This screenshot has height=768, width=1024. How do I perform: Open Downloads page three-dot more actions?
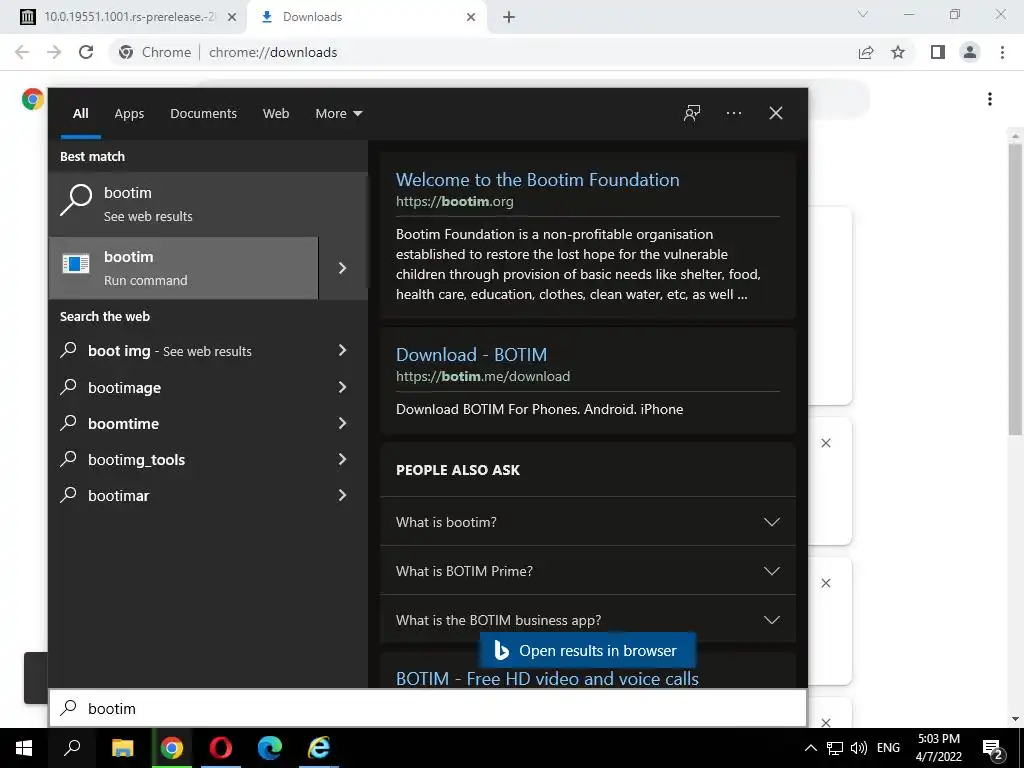click(990, 99)
